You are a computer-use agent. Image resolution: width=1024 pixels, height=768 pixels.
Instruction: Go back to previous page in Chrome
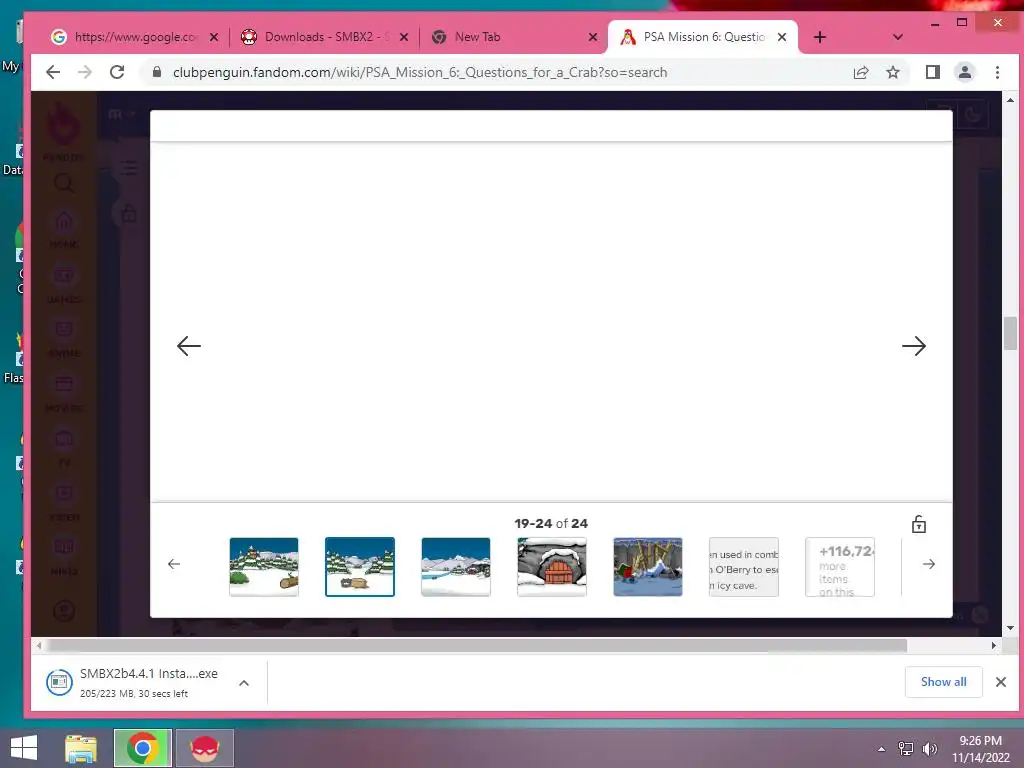pyautogui.click(x=53, y=72)
